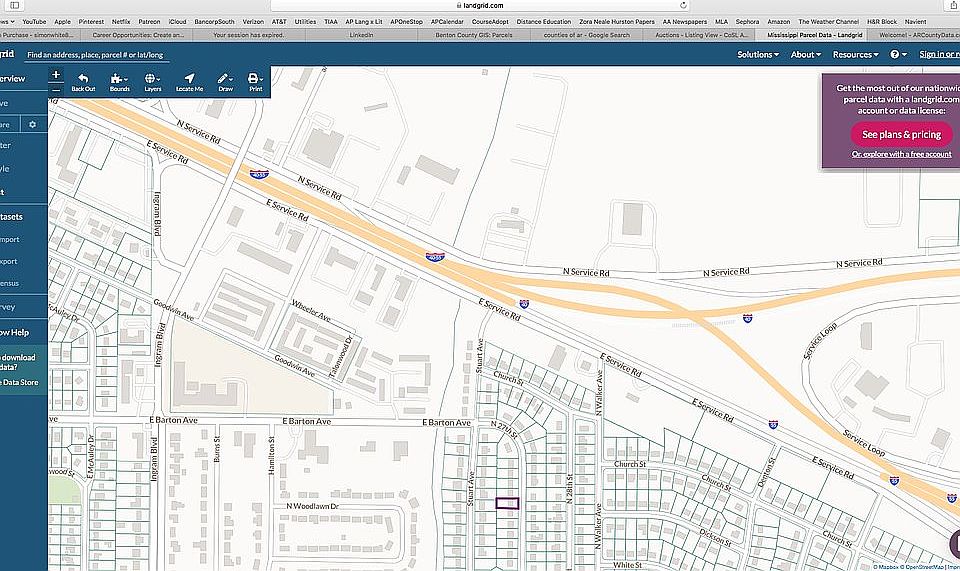Click the zoom out minus button
This screenshot has width=960, height=571.
point(55,89)
